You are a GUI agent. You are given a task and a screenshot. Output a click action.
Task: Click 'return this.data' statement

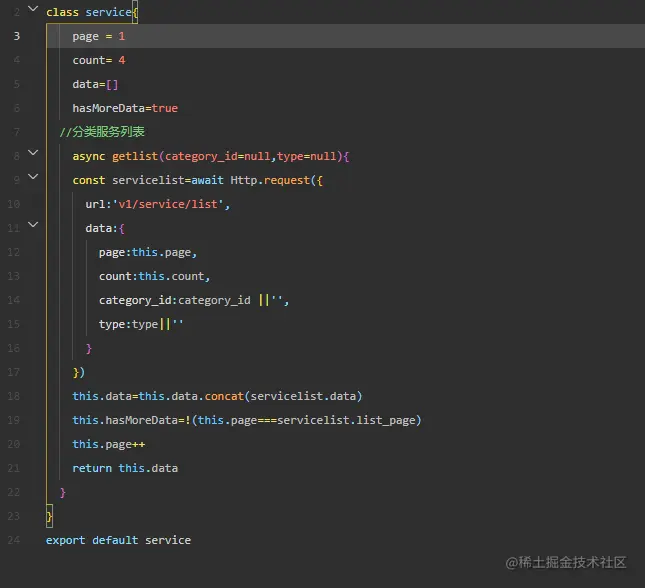tap(125, 468)
